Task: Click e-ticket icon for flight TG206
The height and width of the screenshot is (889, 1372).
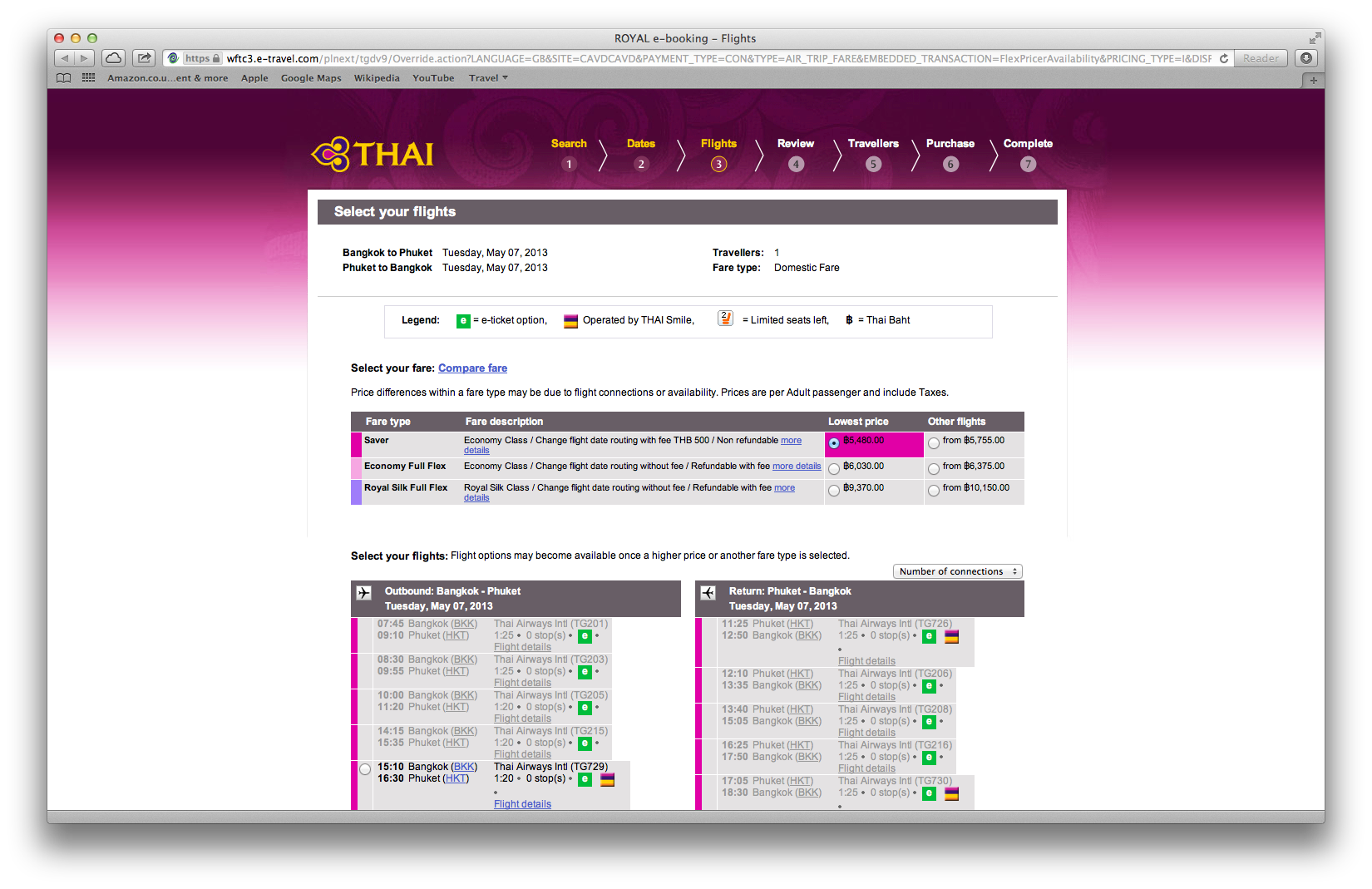Action: 929,687
